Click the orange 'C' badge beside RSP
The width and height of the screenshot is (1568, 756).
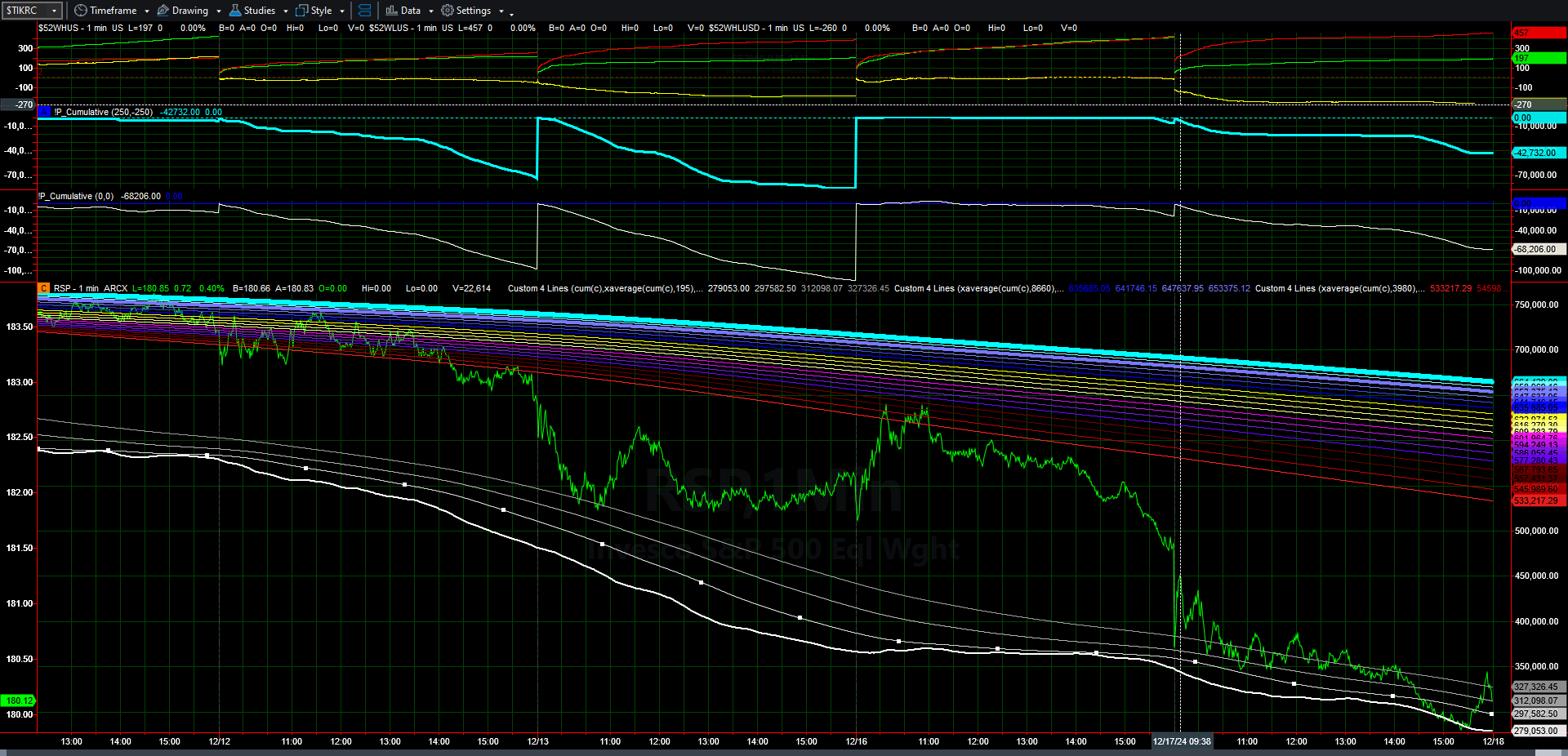[44, 288]
